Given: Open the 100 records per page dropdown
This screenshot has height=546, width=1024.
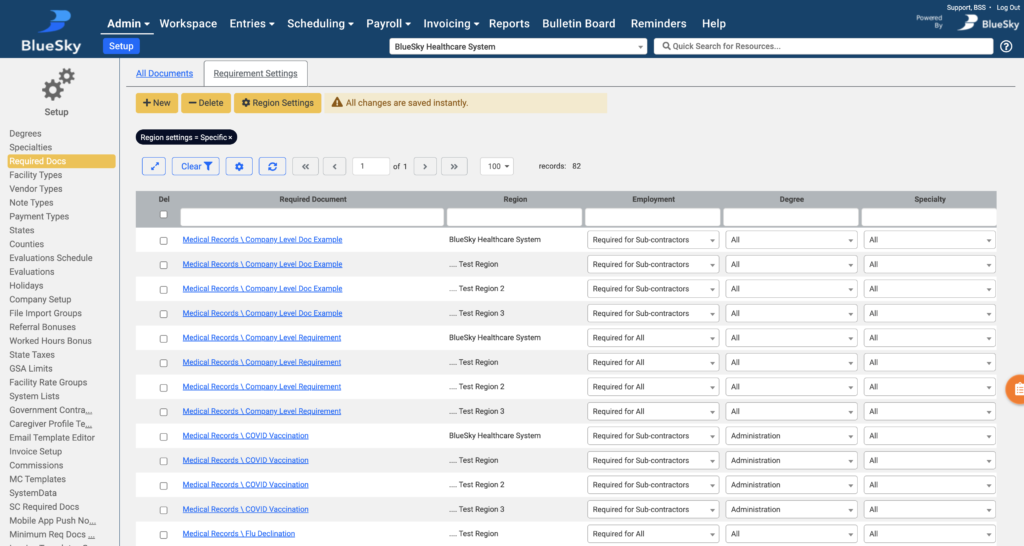Looking at the screenshot, I should [x=496, y=167].
